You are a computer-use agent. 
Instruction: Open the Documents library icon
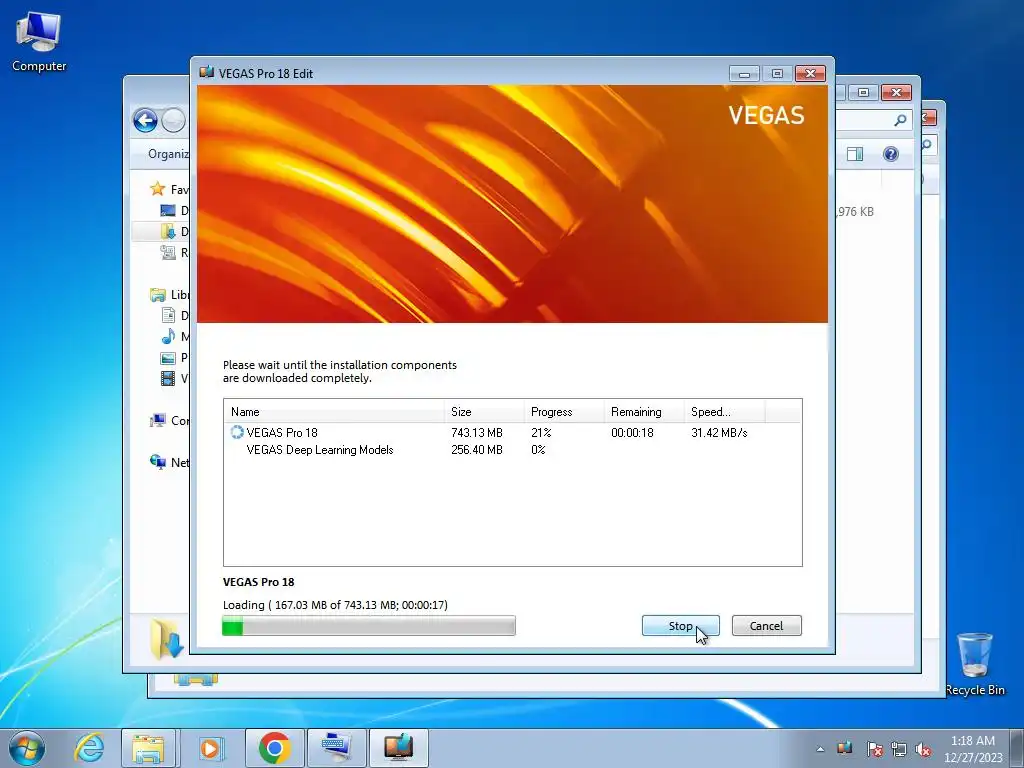point(168,315)
